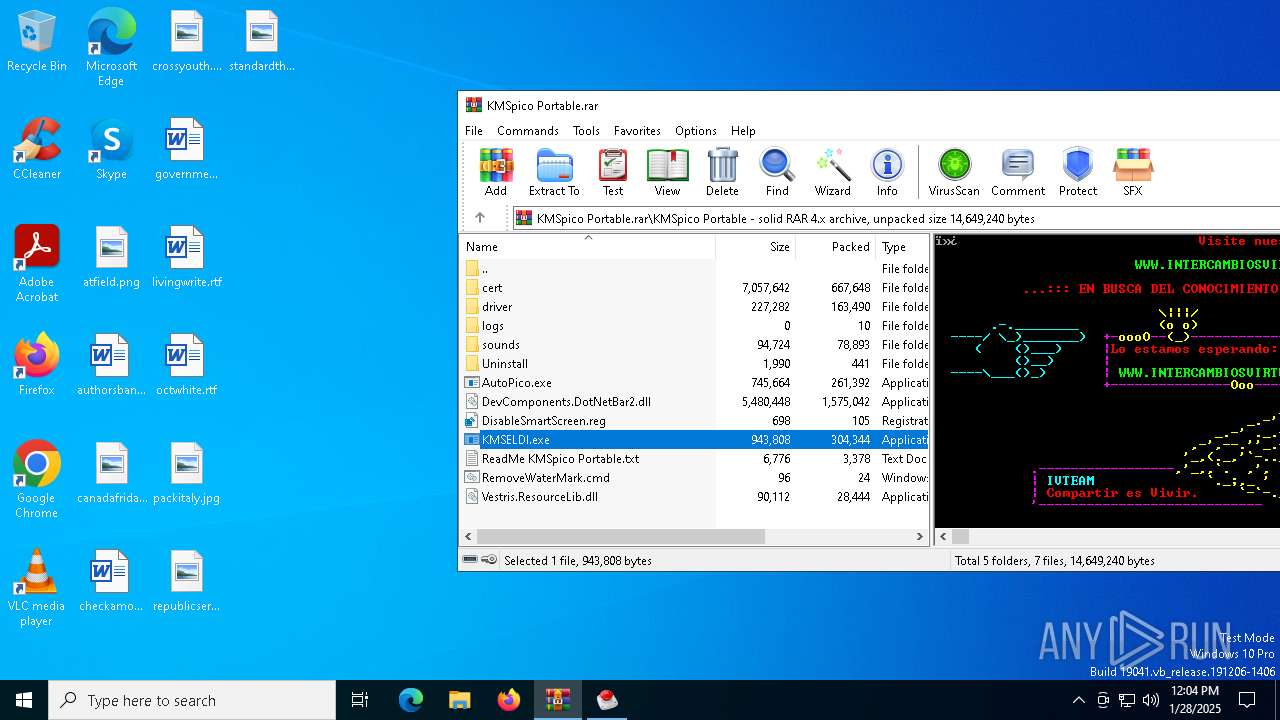Open VLC media player desktop shortcut
The image size is (1280, 720).
pos(37,588)
